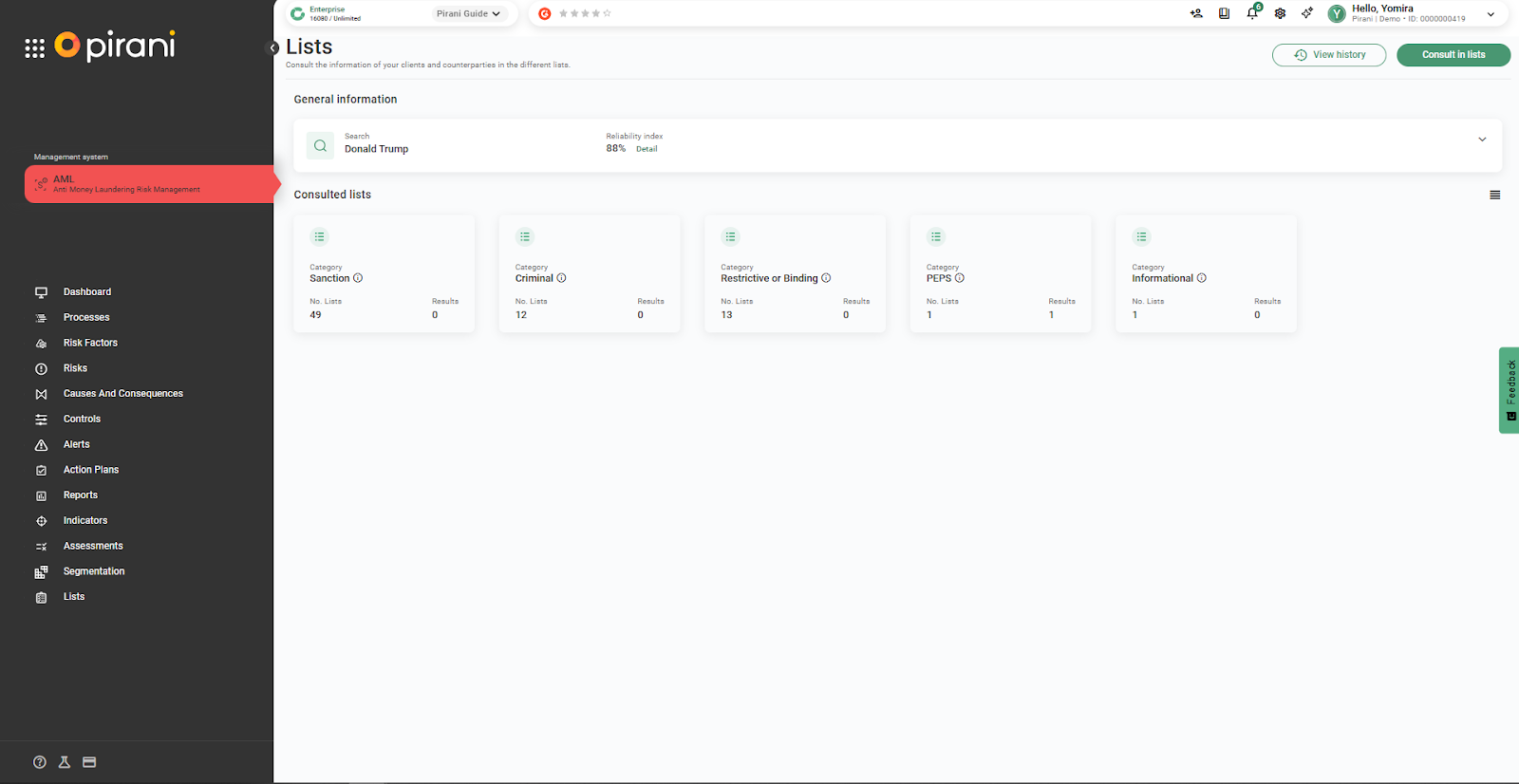
Task: Go to Action Plans in sidebar
Action: click(x=91, y=470)
